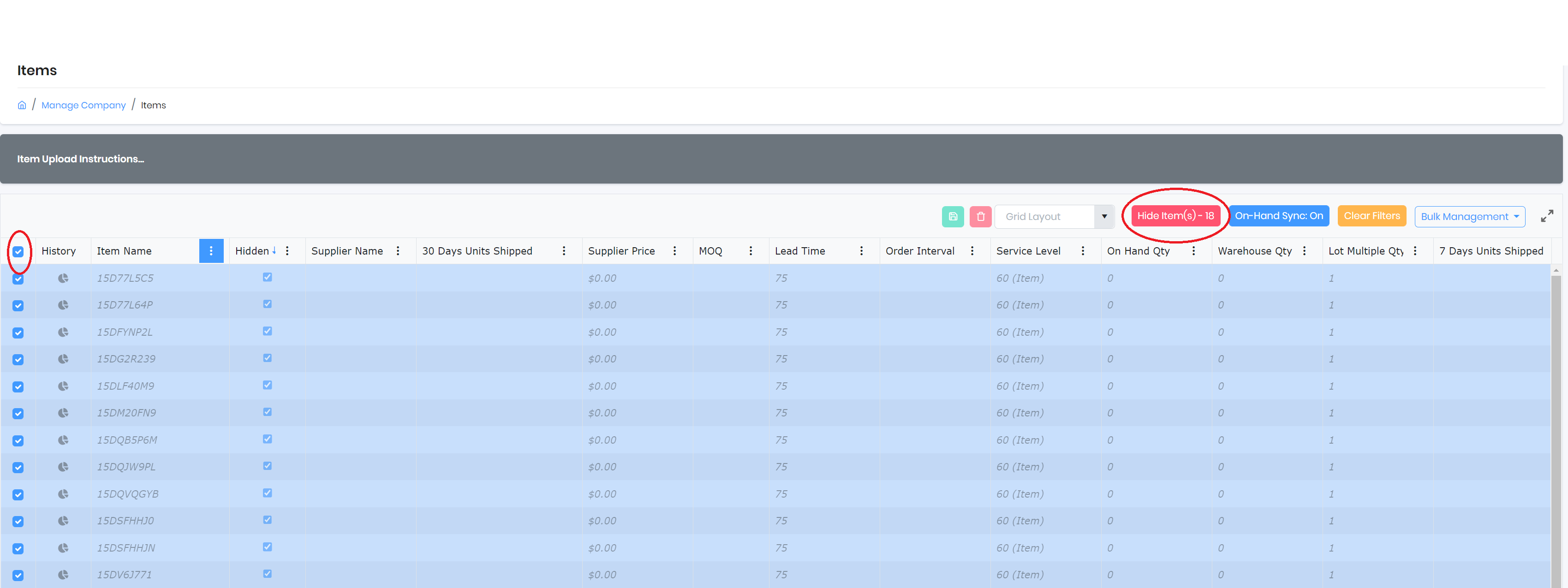Open Service Level column menu dots
This screenshot has width=1568, height=588.
click(x=1083, y=251)
